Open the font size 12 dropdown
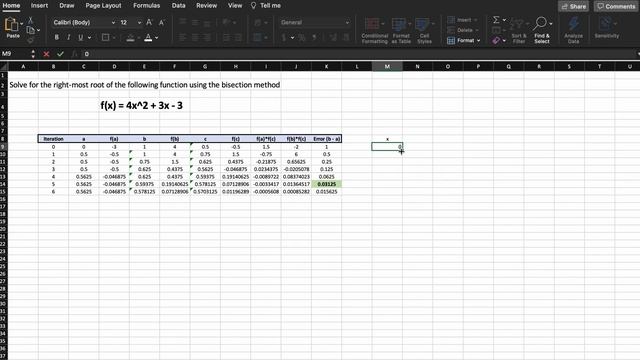This screenshot has height=360, width=640. 139,22
